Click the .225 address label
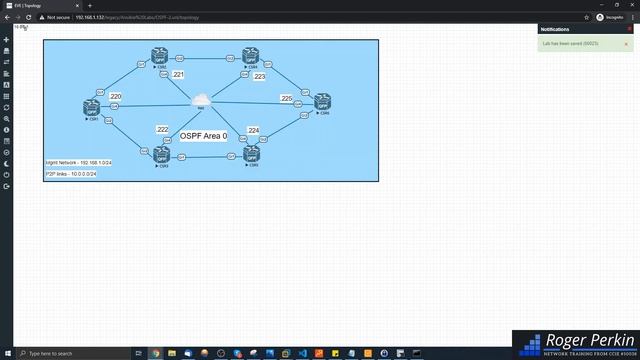 coord(287,98)
